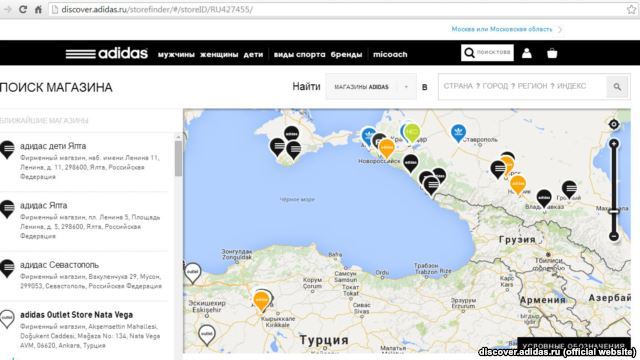Click the store search magnifier button
640x360 pixels.
617,87
